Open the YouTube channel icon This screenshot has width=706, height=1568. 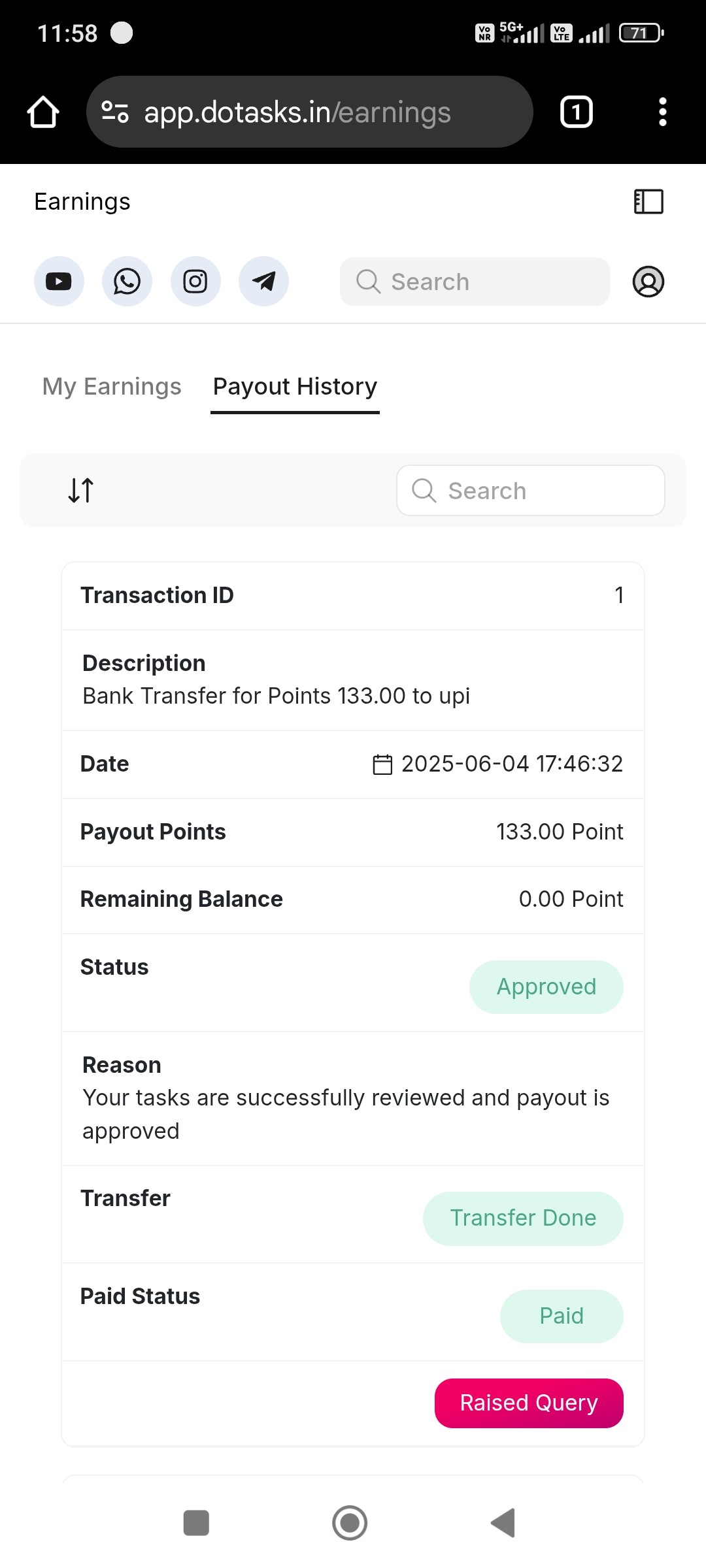(x=59, y=282)
